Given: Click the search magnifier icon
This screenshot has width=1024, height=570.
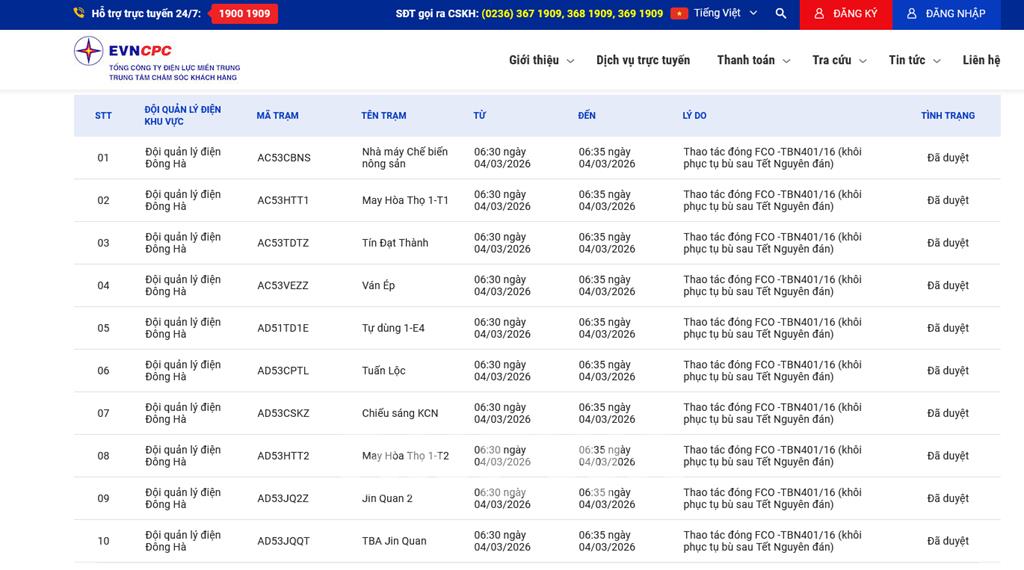Looking at the screenshot, I should coord(781,14).
